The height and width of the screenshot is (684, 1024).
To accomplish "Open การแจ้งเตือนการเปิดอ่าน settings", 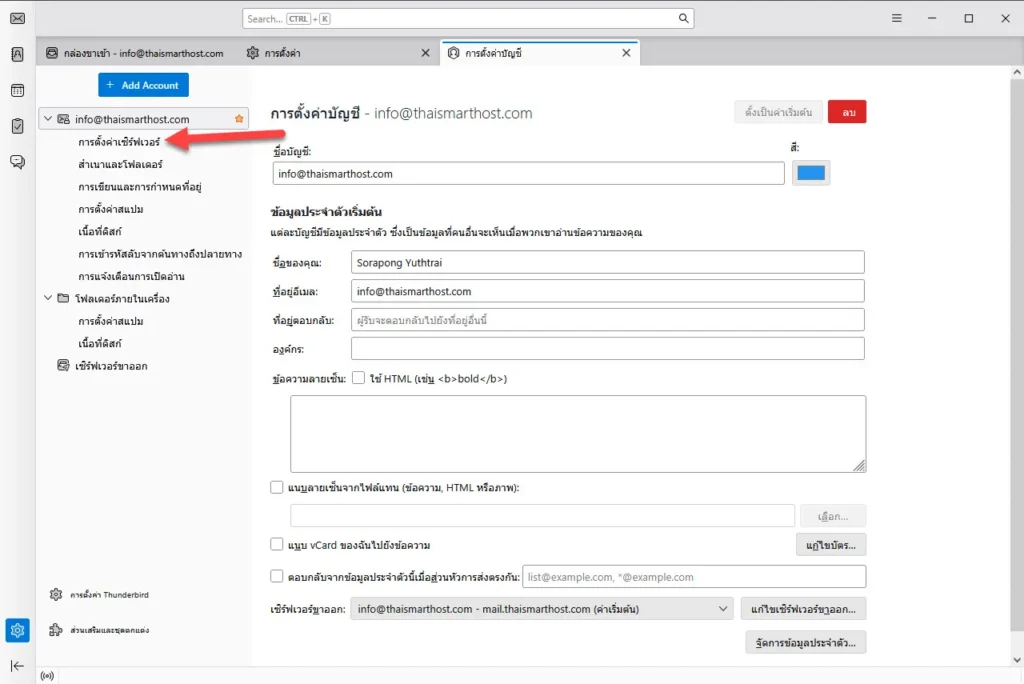I will pyautogui.click(x=131, y=276).
